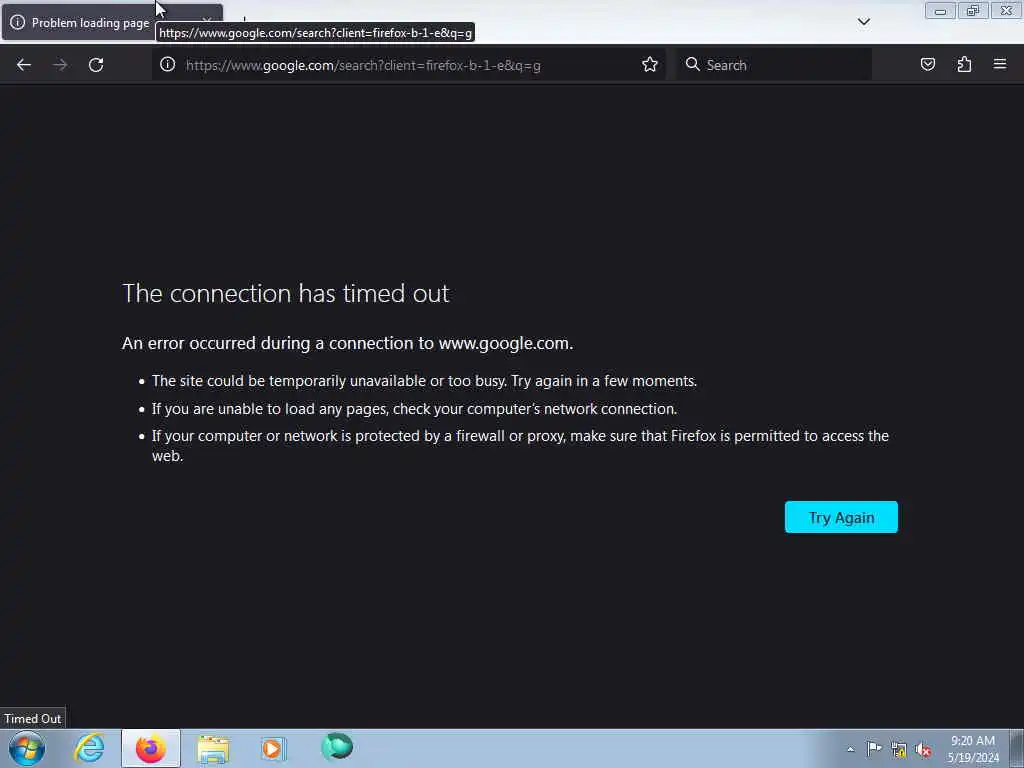Minimize the Firefox window
Image resolution: width=1024 pixels, height=768 pixels.
[940, 11]
